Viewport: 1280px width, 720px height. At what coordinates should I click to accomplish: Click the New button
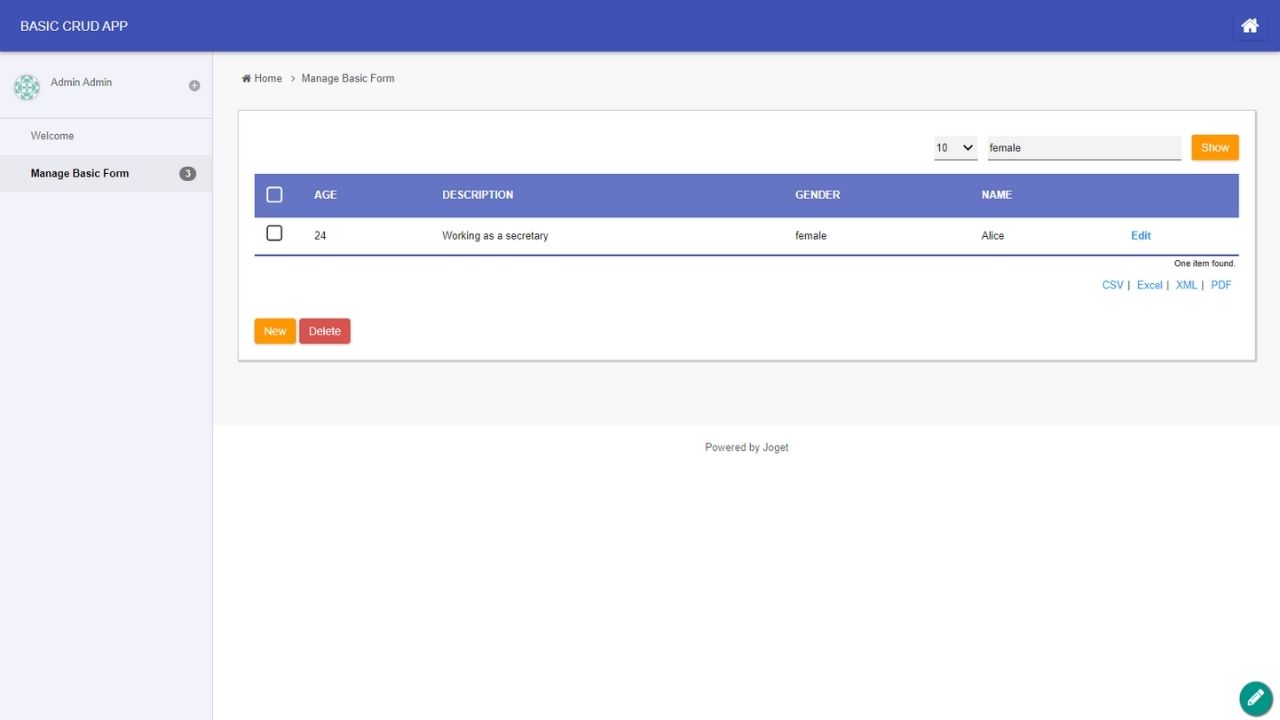click(x=275, y=331)
